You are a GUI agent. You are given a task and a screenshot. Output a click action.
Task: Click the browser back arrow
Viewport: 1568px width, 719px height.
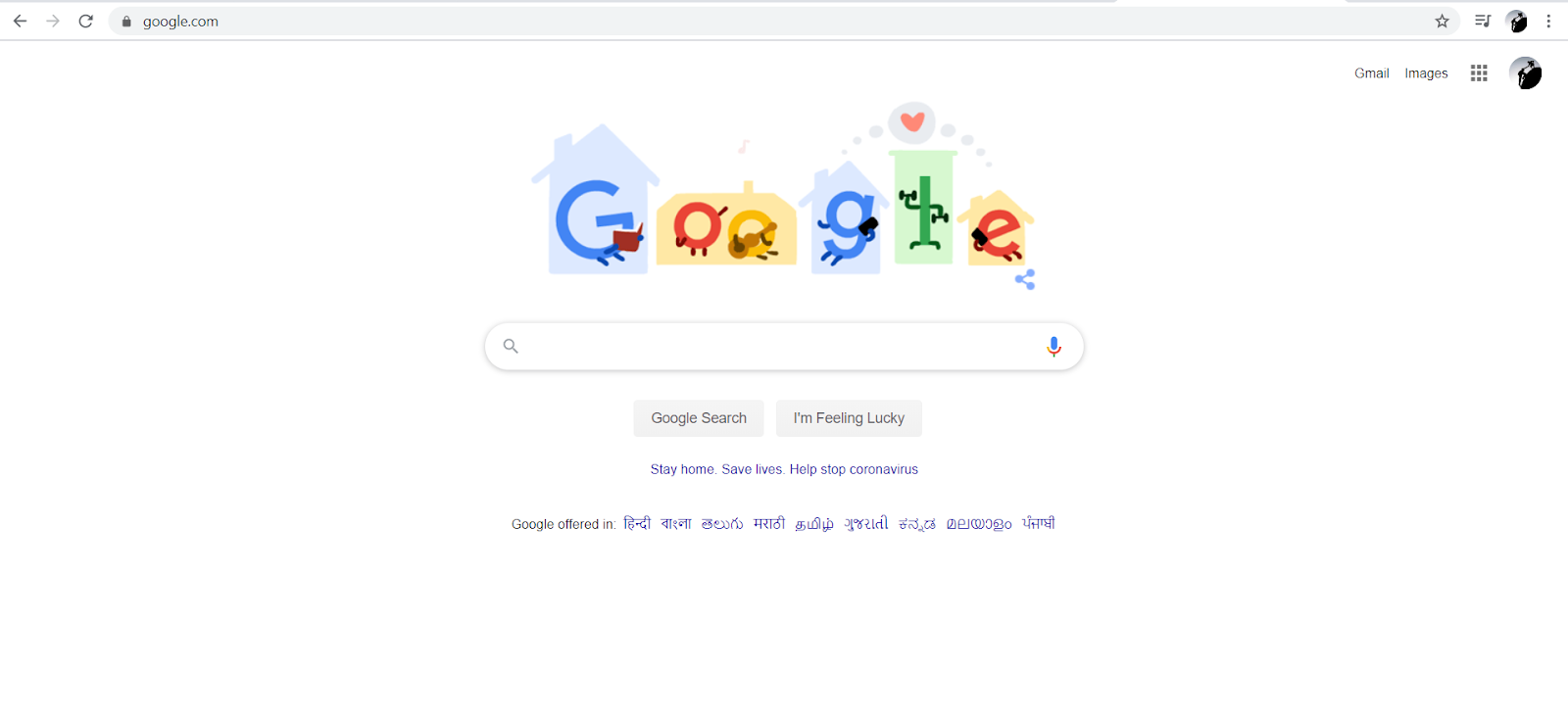[x=20, y=21]
